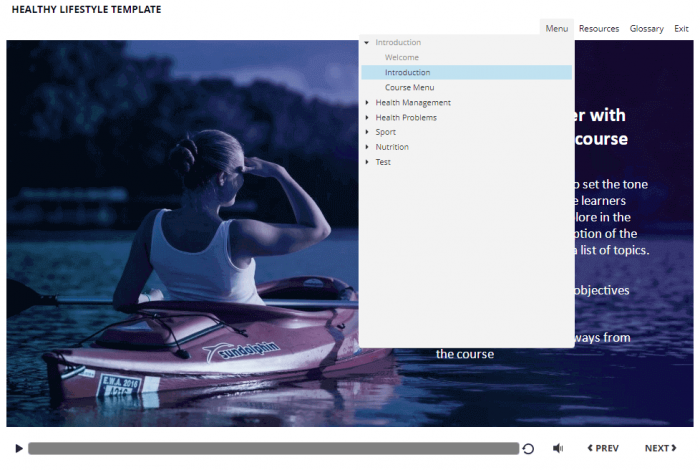Advance to next slide with NEXT
Viewport: 700px width, 470px height.
(660, 449)
